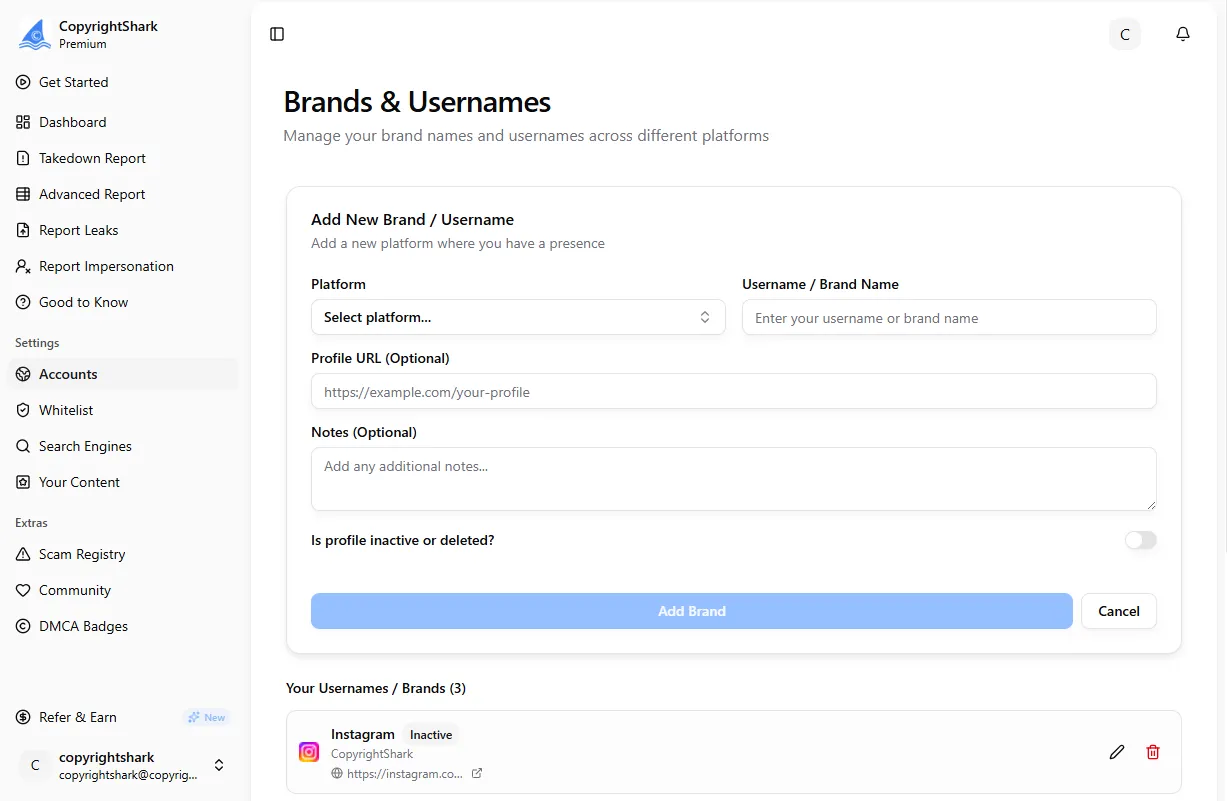This screenshot has height=801, width=1227.
Task: Expand the account options chevron near copyrightshark email
Action: pyautogui.click(x=218, y=765)
